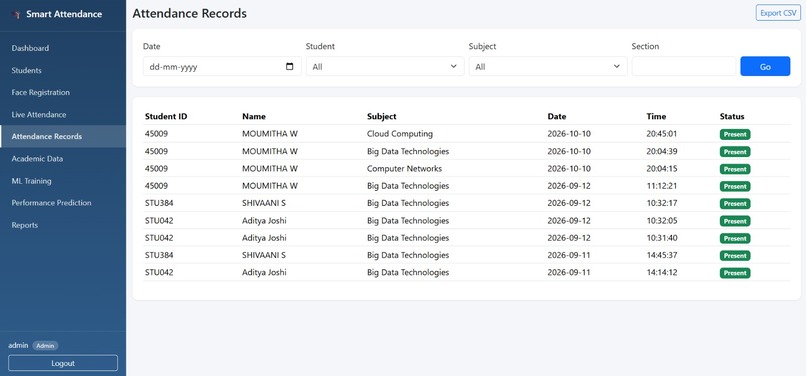
Task: Click time value 20:04:15
Action: (x=662, y=169)
